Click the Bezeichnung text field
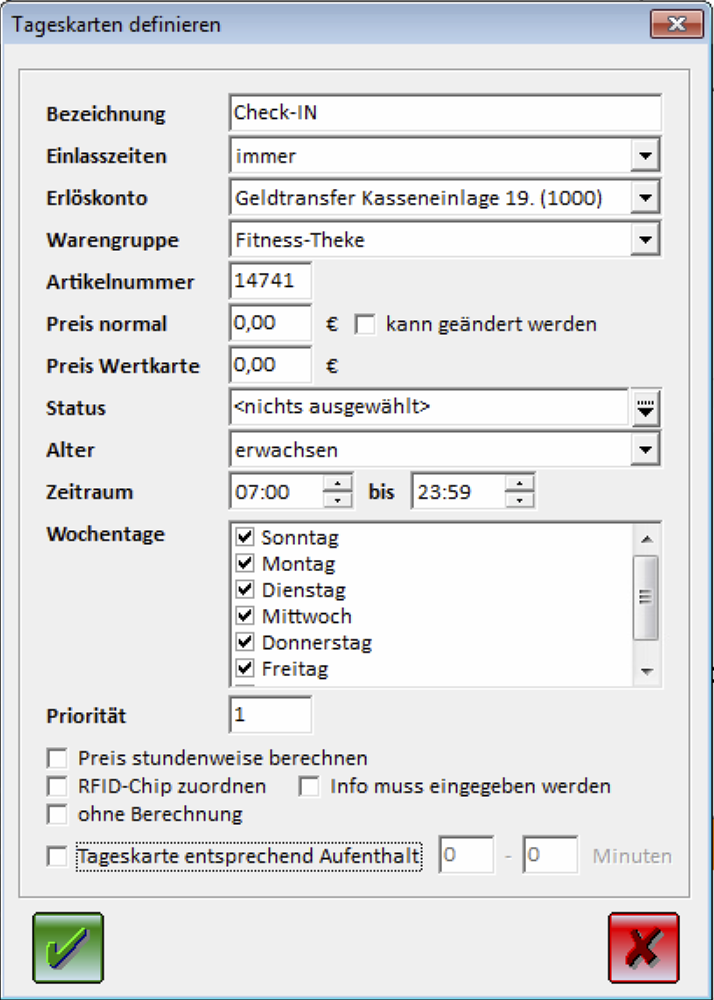Image resolution: width=714 pixels, height=1000 pixels. (x=444, y=113)
